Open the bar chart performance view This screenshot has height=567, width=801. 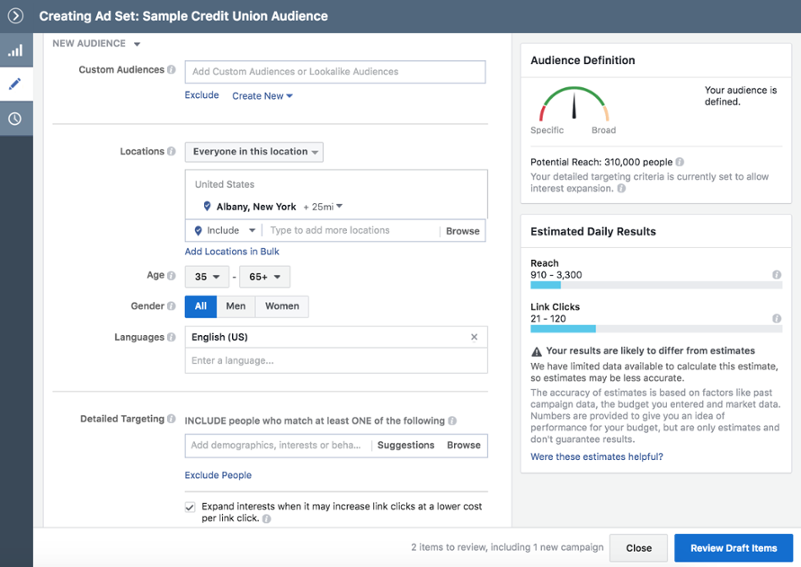click(x=16, y=50)
